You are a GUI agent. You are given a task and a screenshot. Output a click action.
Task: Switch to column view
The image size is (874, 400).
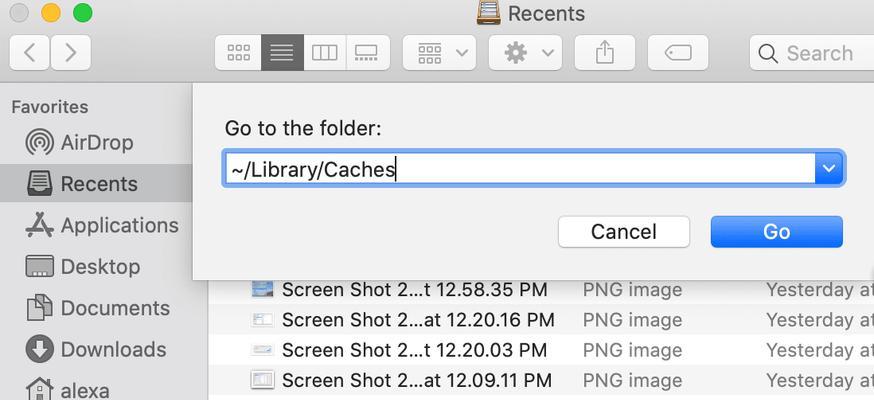pyautogui.click(x=325, y=53)
